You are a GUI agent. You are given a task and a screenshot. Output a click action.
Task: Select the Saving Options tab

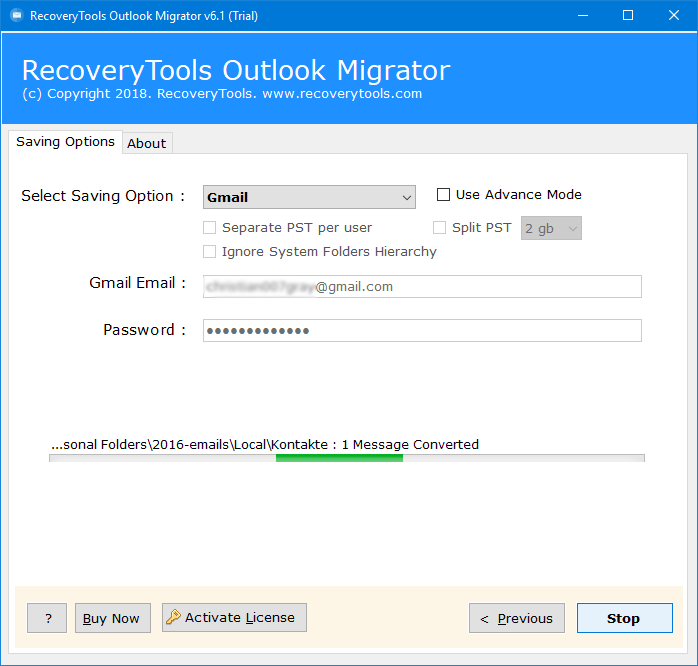pos(65,142)
